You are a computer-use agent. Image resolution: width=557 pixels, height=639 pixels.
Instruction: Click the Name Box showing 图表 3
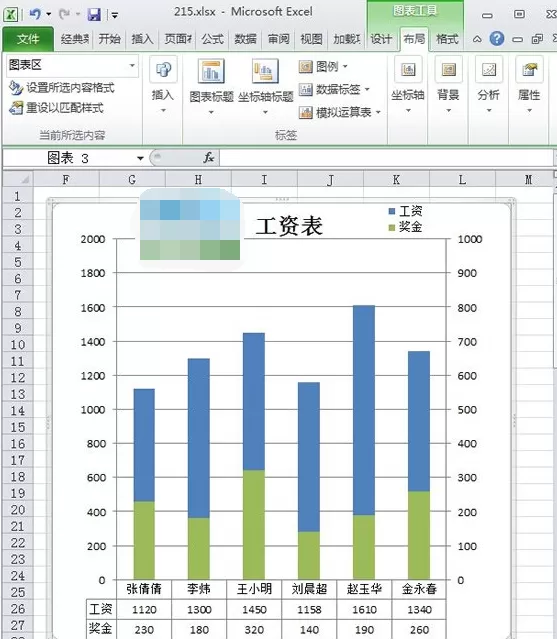(68, 158)
